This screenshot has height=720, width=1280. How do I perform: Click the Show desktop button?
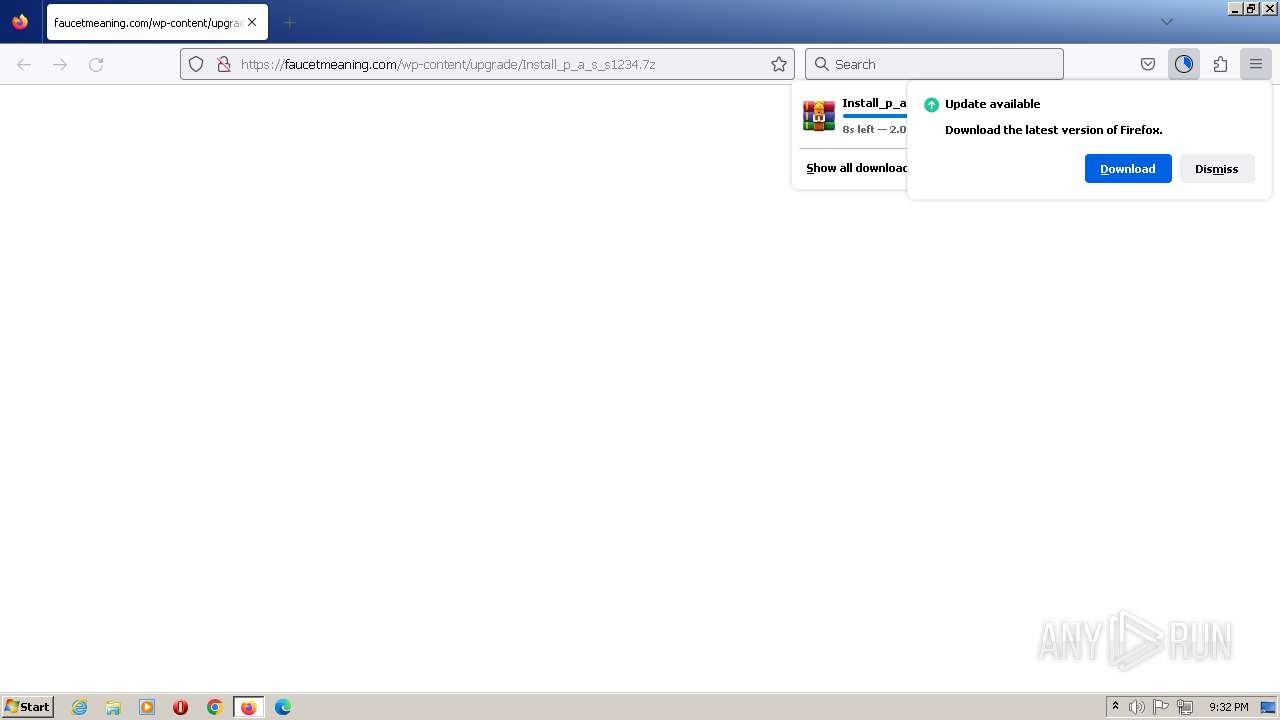(1268, 707)
